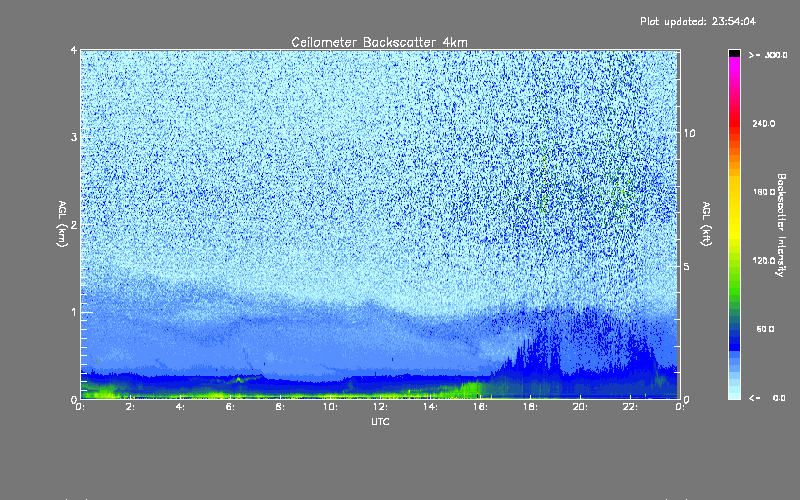Click the "4" tick on km axis
This screenshot has width=800, height=500.
coord(74,50)
